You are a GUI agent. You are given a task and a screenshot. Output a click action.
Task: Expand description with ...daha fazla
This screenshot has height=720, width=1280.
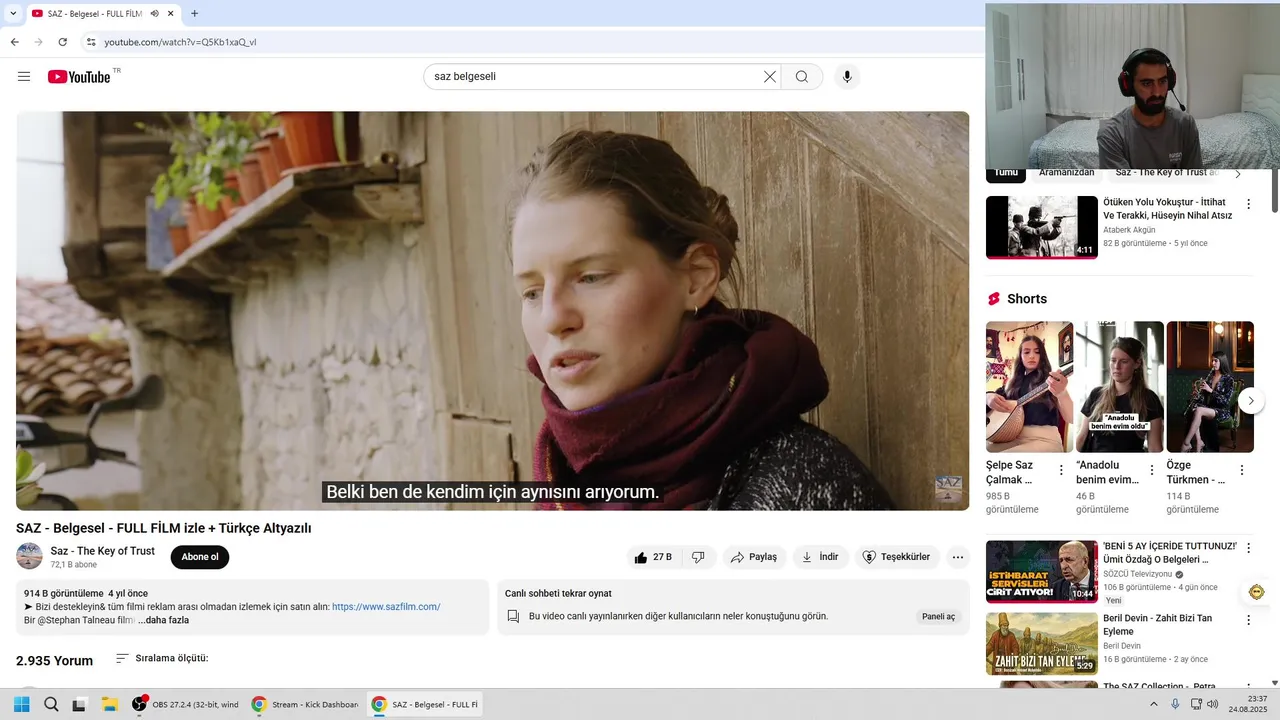point(163,620)
